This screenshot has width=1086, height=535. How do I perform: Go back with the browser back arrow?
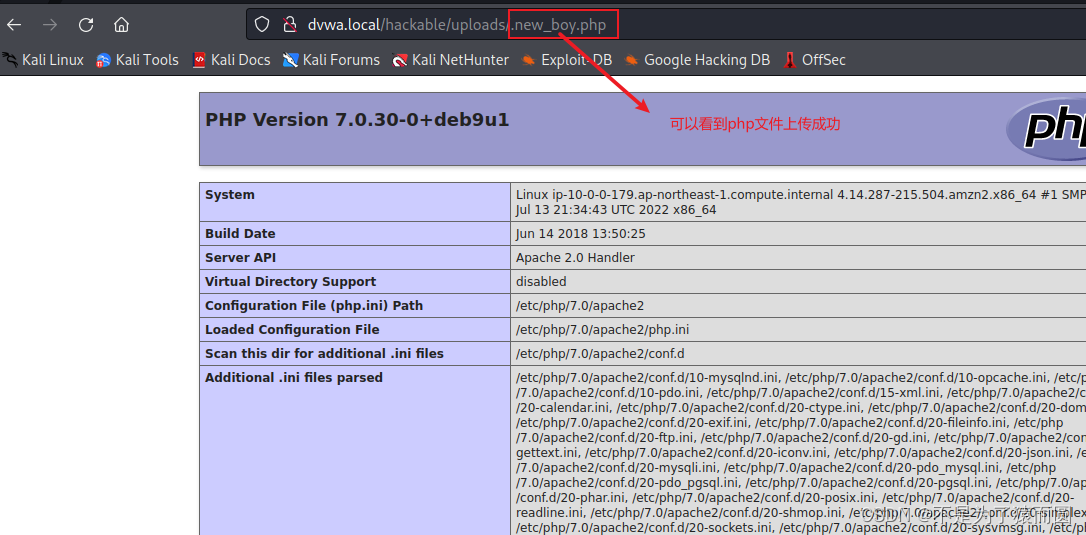click(14, 25)
